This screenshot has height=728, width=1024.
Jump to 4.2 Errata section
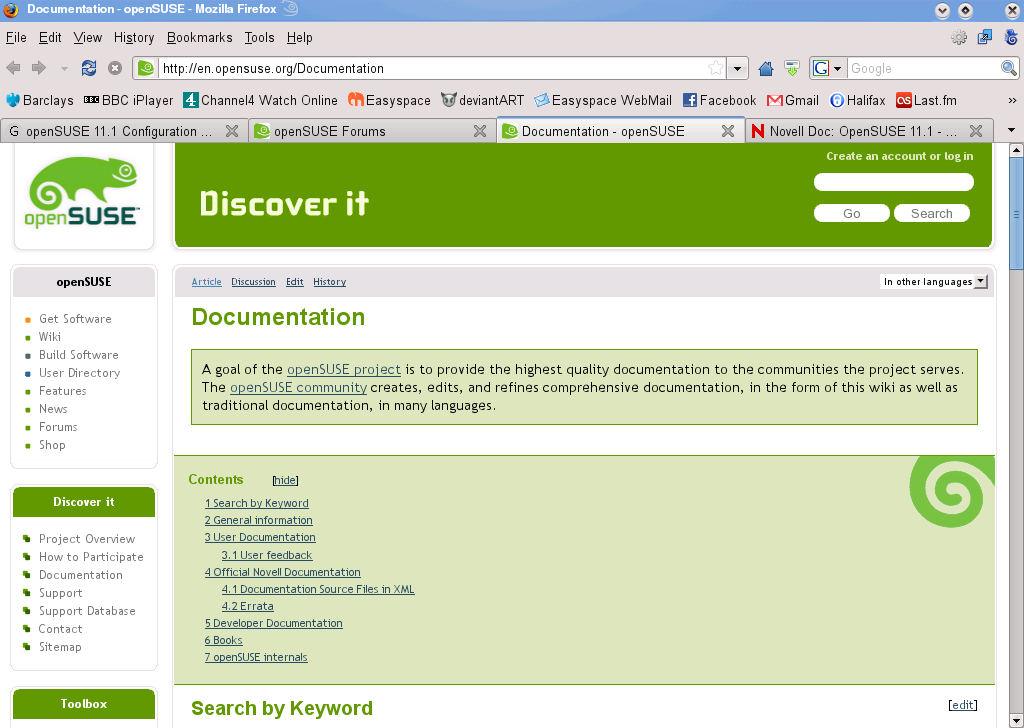tap(248, 606)
